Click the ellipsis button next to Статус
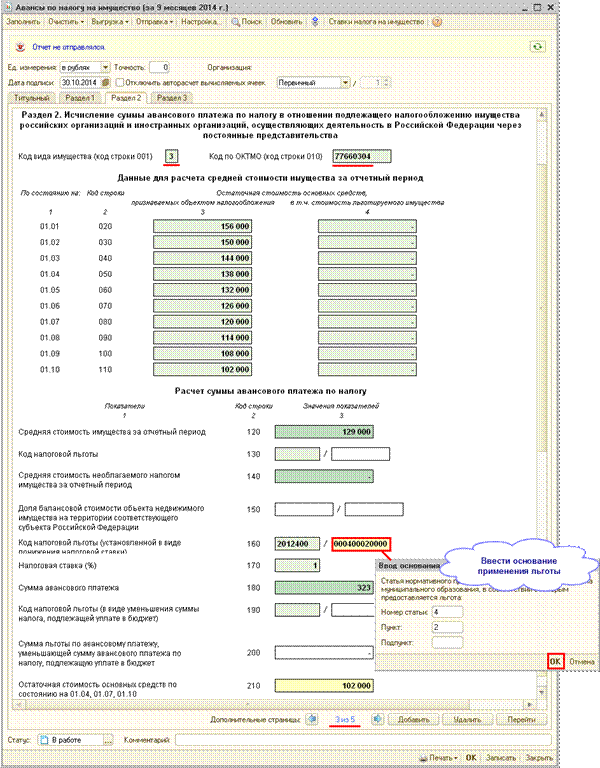 108,740
